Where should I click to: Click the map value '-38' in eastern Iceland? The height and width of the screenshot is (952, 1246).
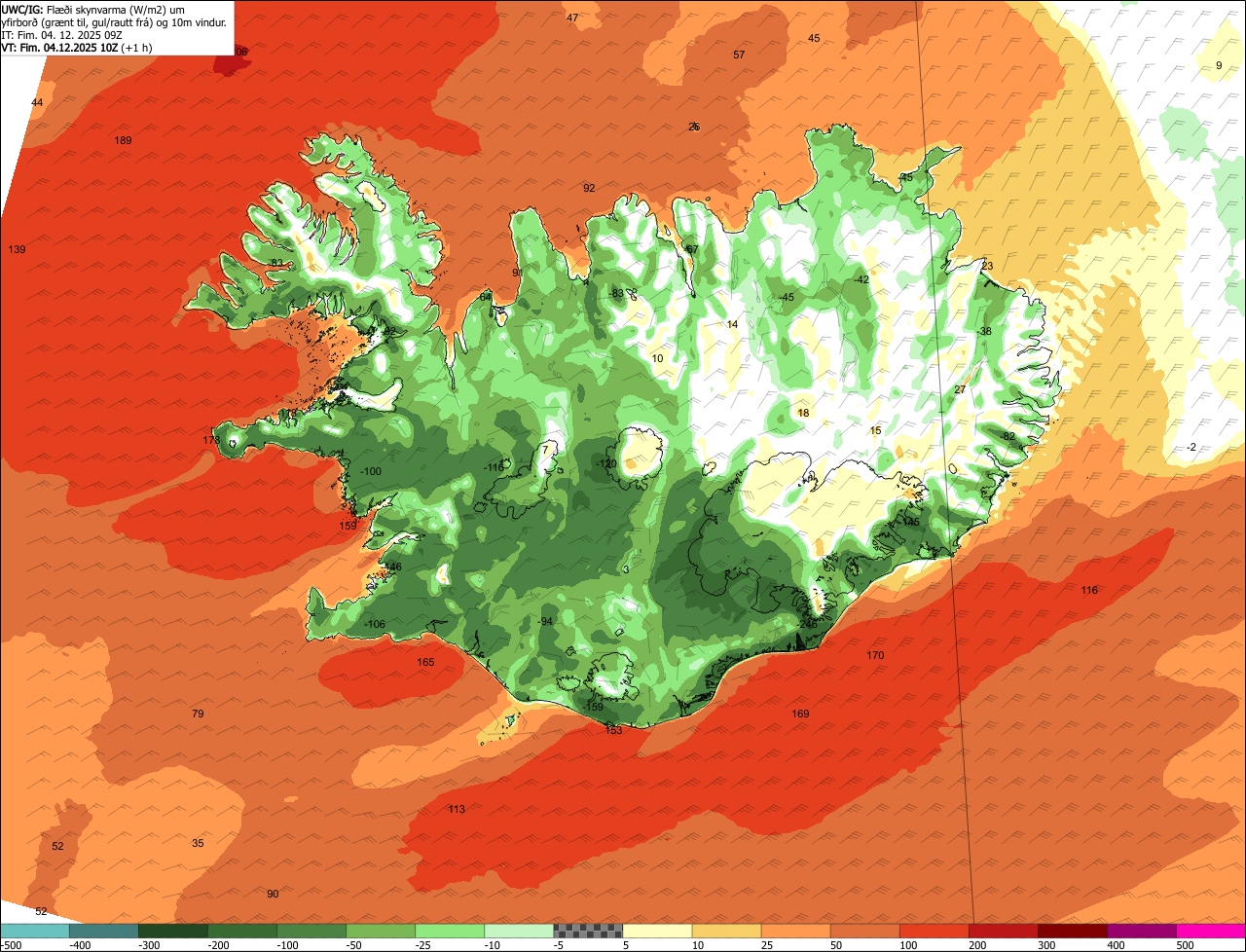[x=984, y=332]
